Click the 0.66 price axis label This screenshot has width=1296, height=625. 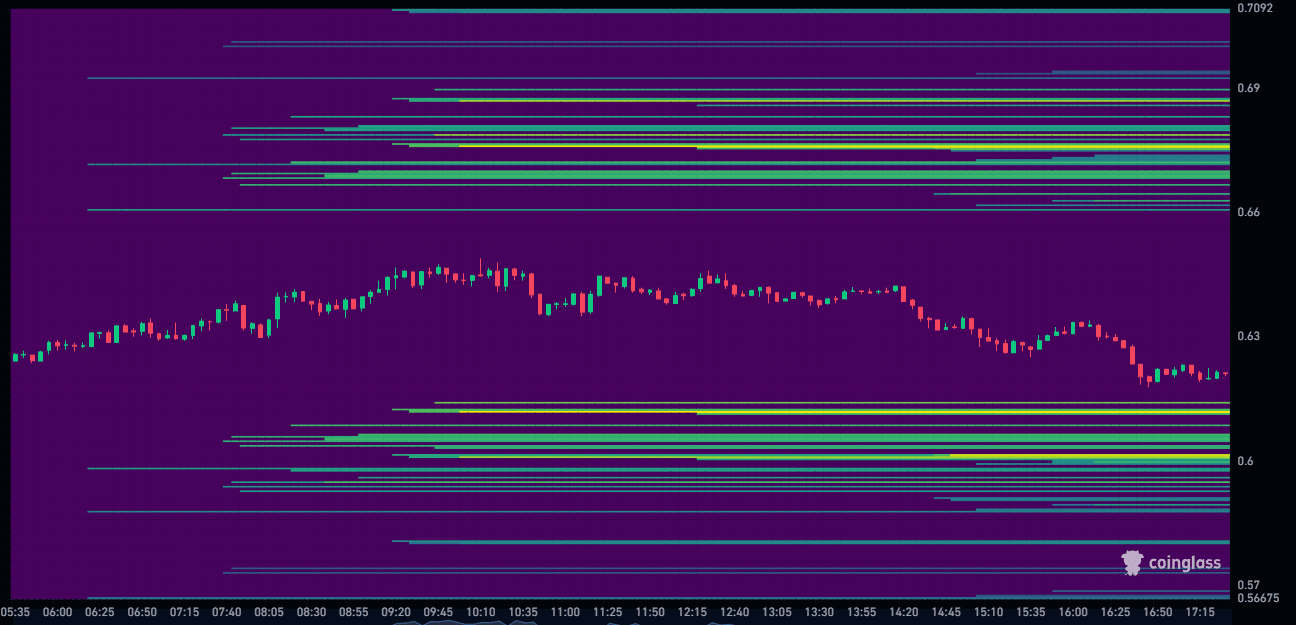click(x=1248, y=212)
